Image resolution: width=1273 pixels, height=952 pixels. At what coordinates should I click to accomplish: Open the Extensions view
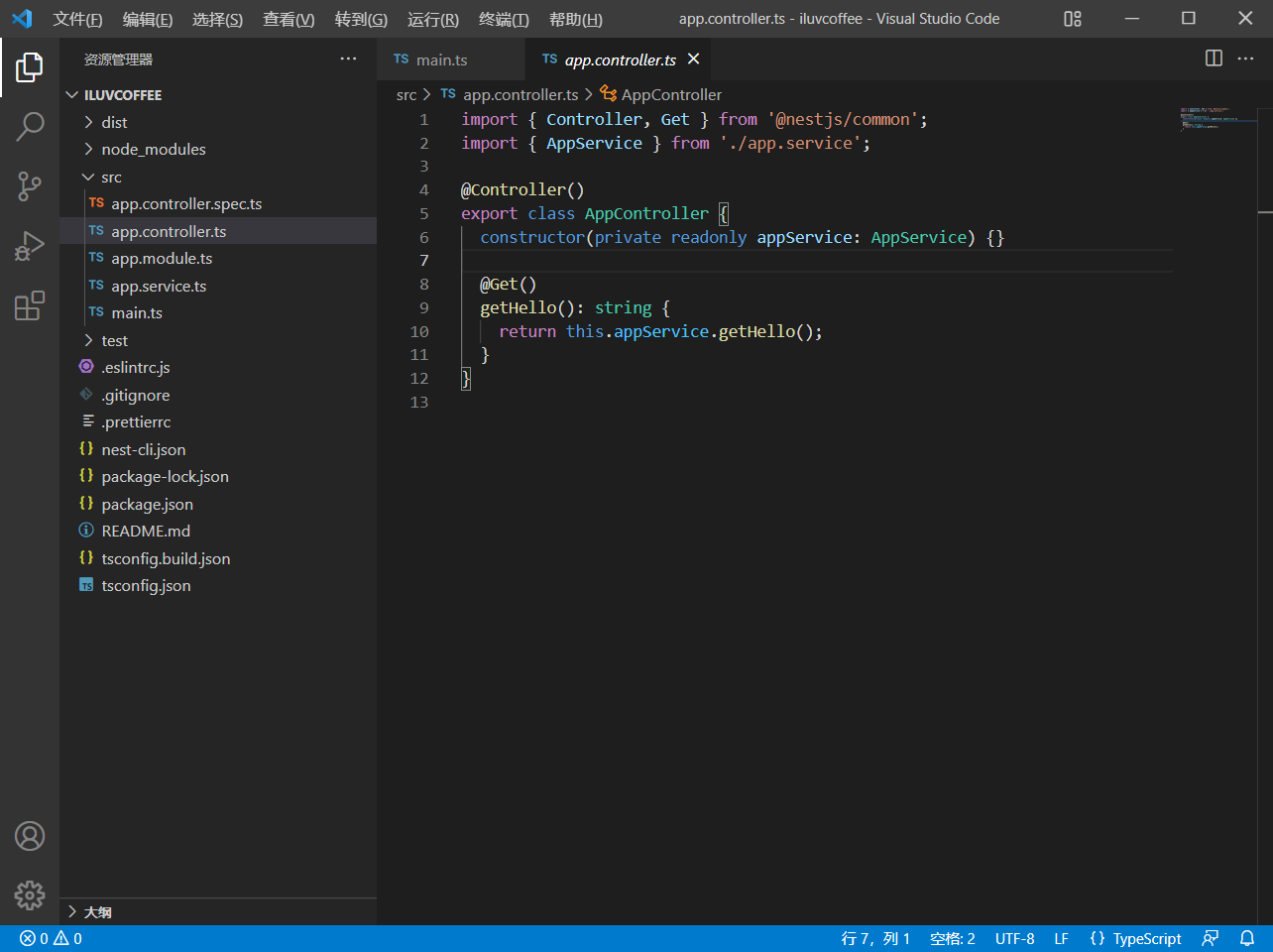click(30, 305)
